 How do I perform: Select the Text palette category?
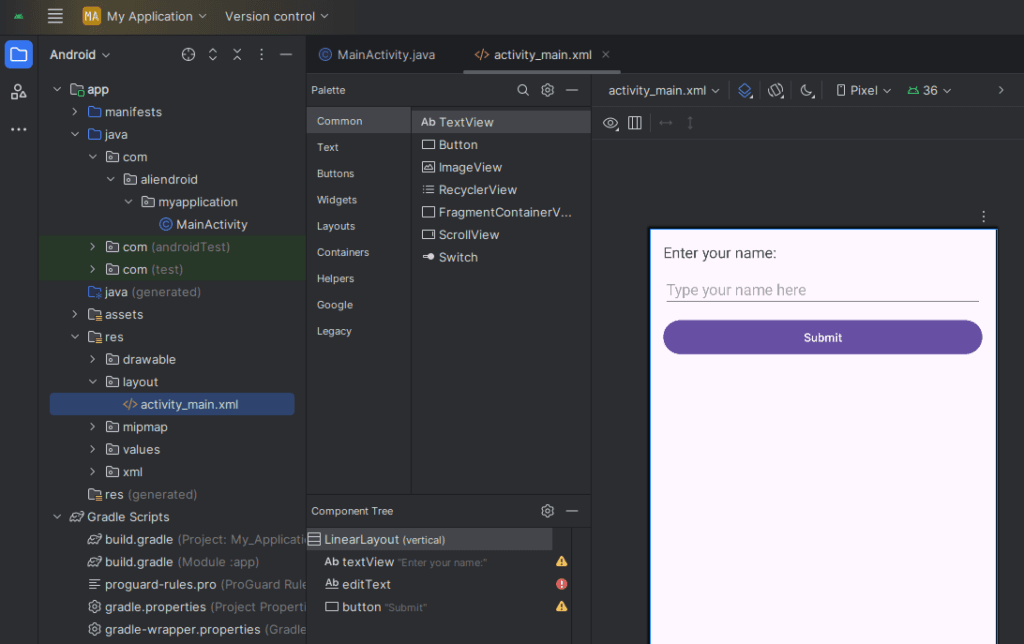[x=359, y=148]
